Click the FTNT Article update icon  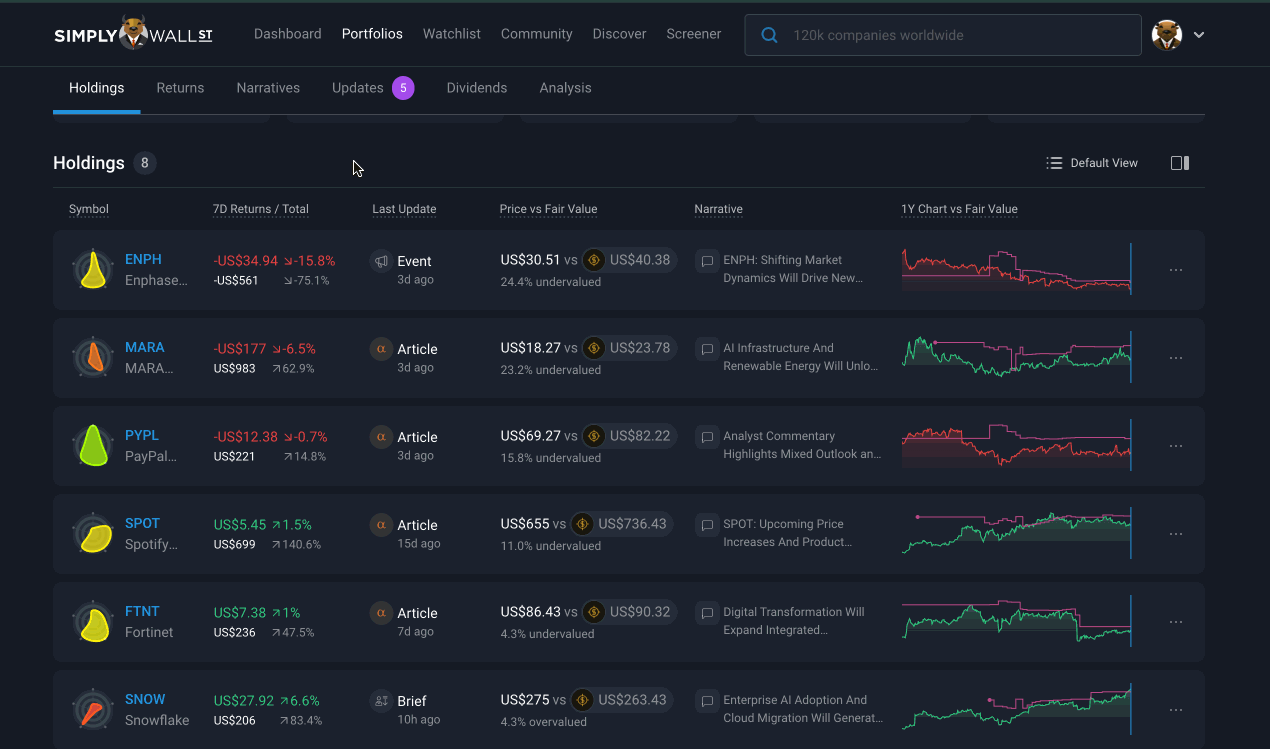[381, 613]
